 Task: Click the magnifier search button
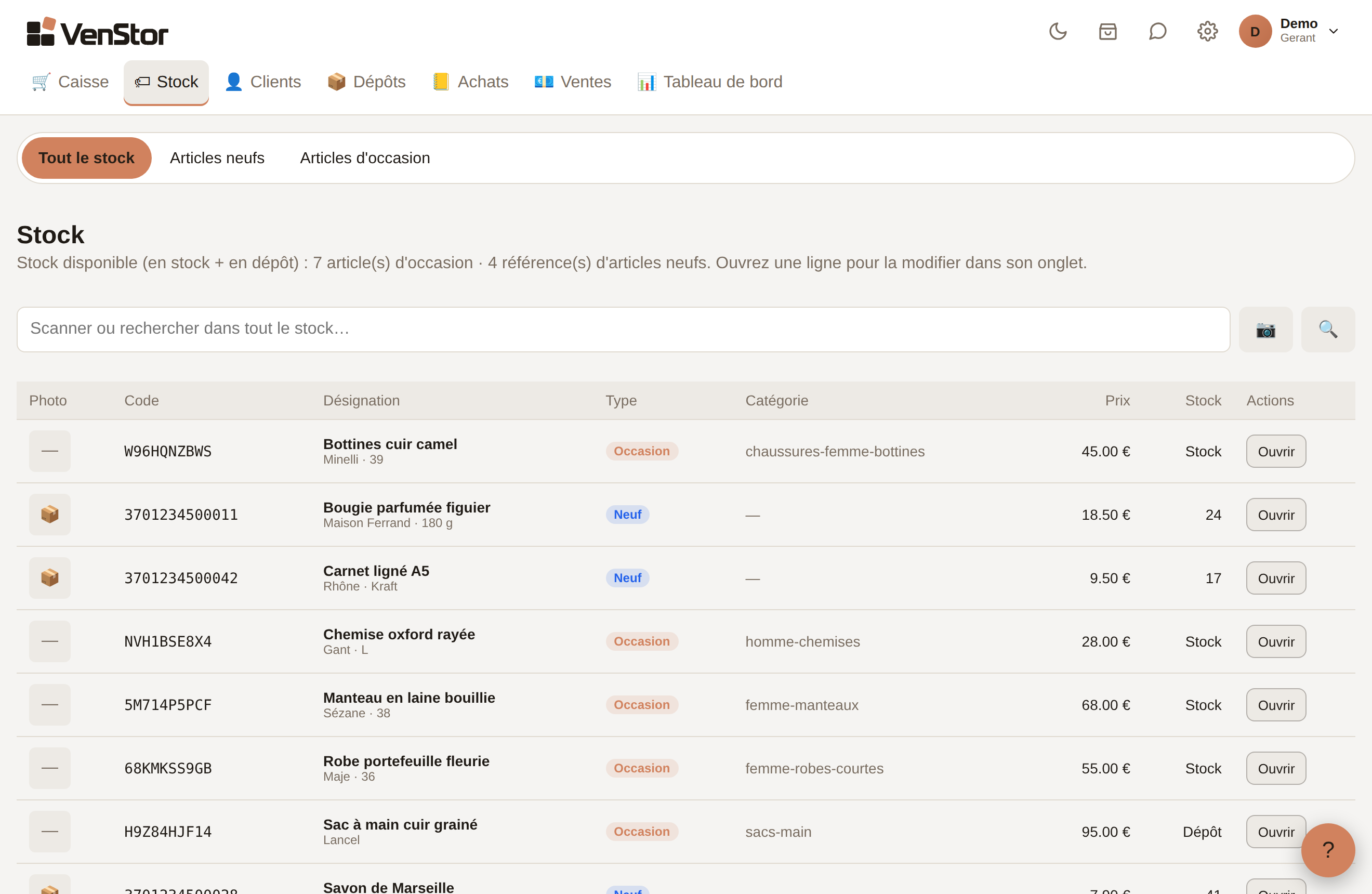point(1328,329)
